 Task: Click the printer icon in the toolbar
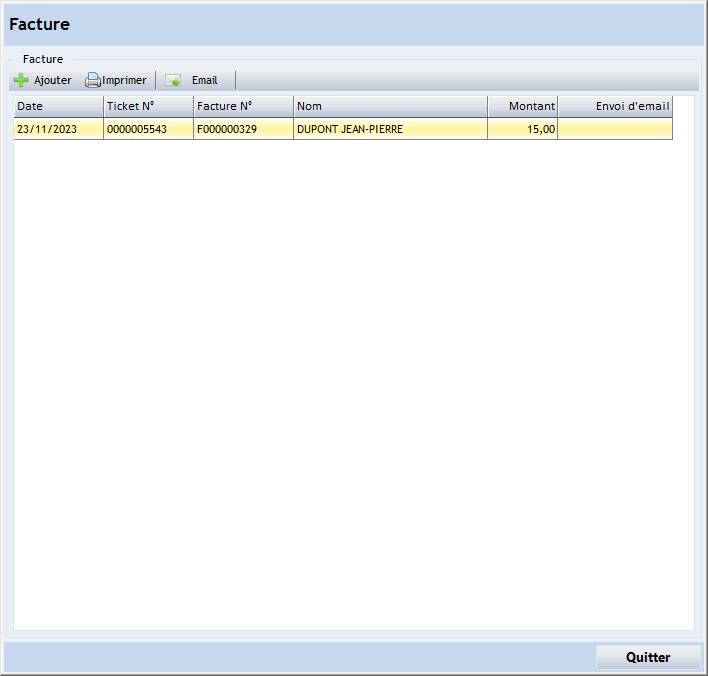click(92, 80)
